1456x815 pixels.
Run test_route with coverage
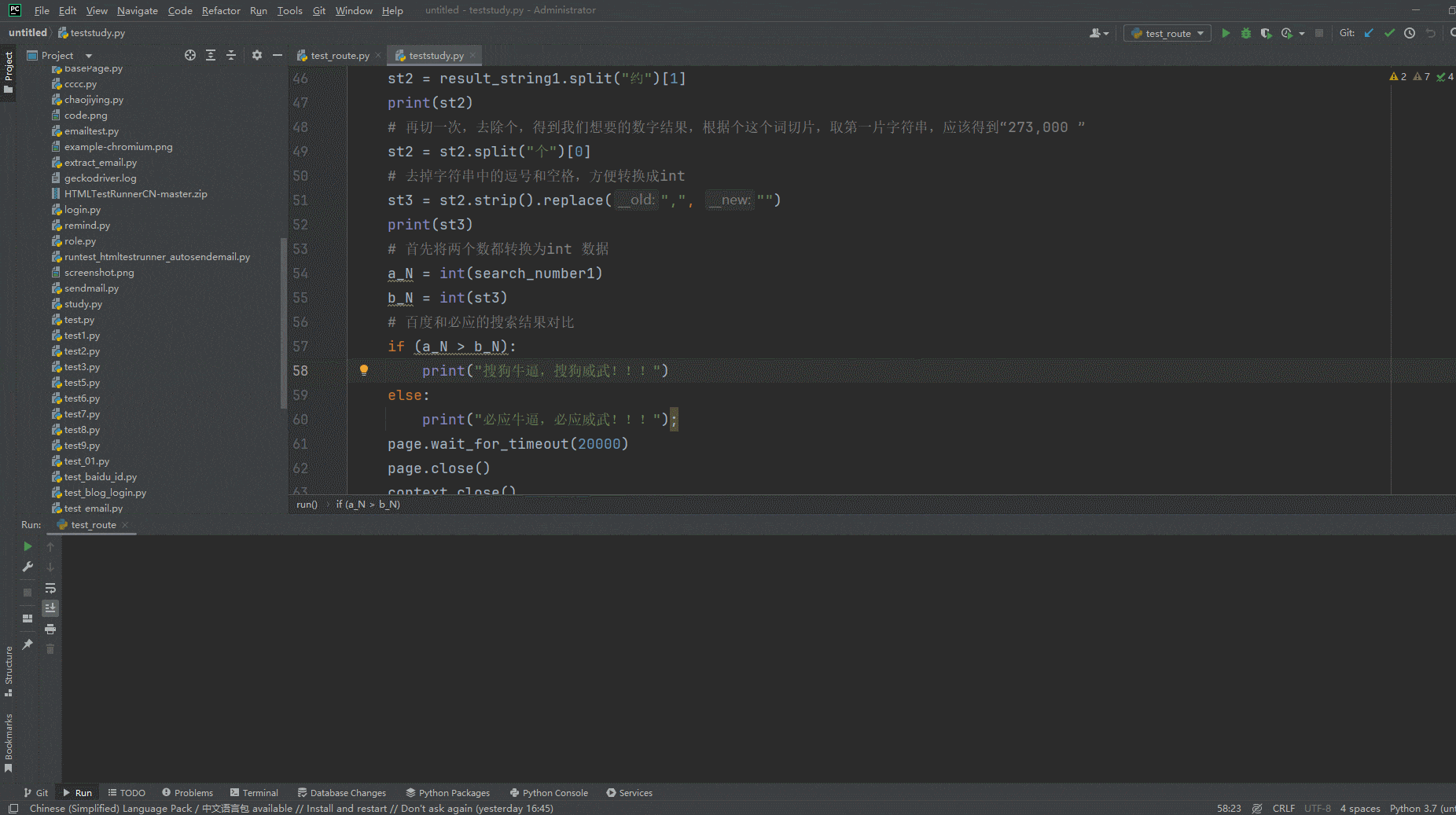(1266, 33)
